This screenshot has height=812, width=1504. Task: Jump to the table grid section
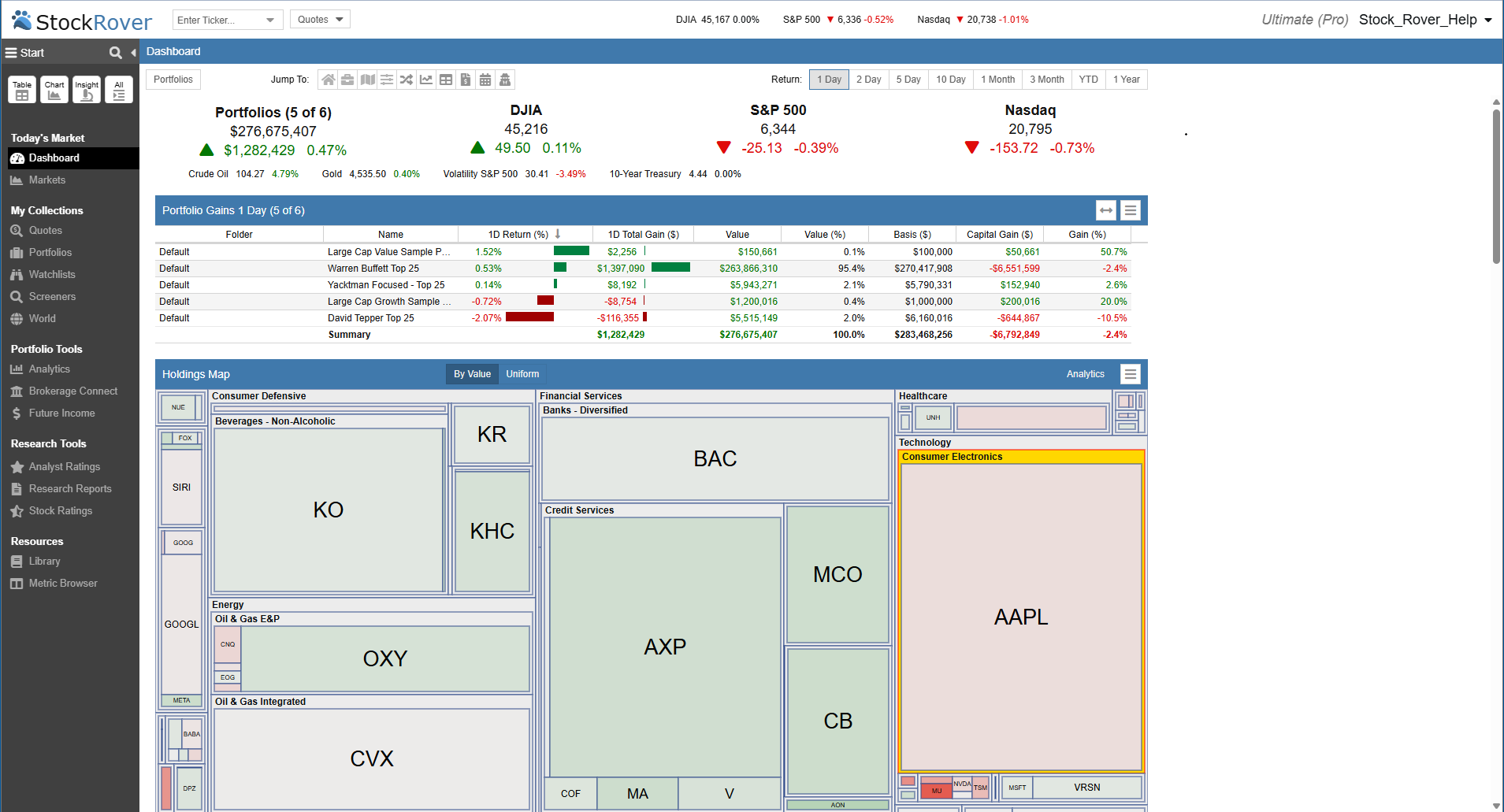(x=446, y=80)
